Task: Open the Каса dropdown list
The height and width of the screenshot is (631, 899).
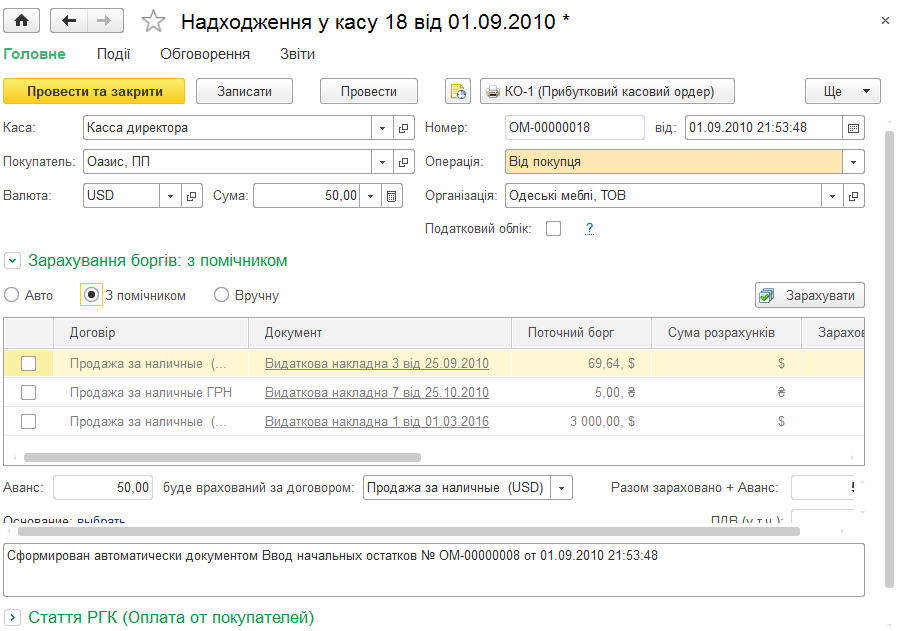Action: (382, 128)
